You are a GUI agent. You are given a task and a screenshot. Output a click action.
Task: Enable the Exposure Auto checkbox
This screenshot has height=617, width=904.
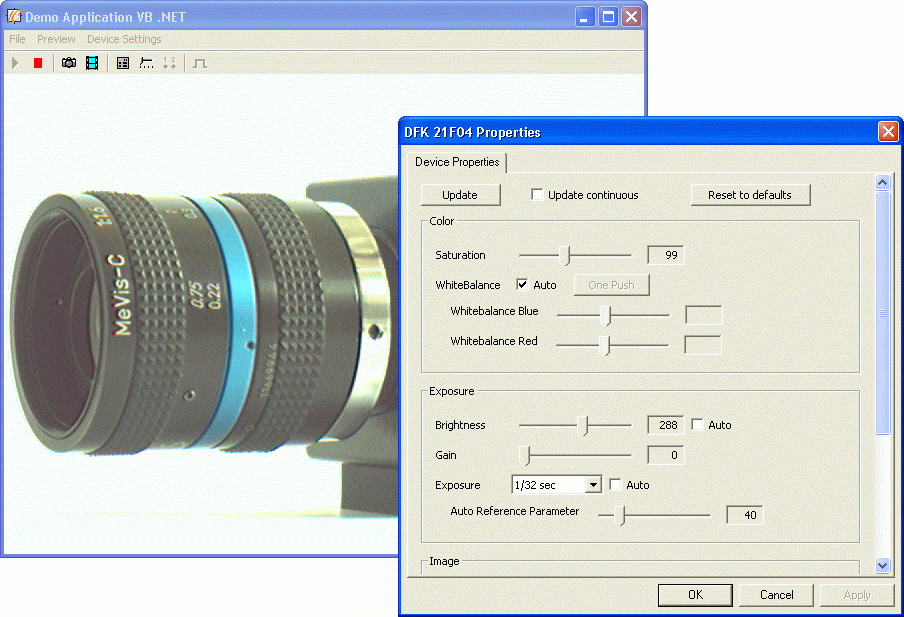tap(615, 485)
